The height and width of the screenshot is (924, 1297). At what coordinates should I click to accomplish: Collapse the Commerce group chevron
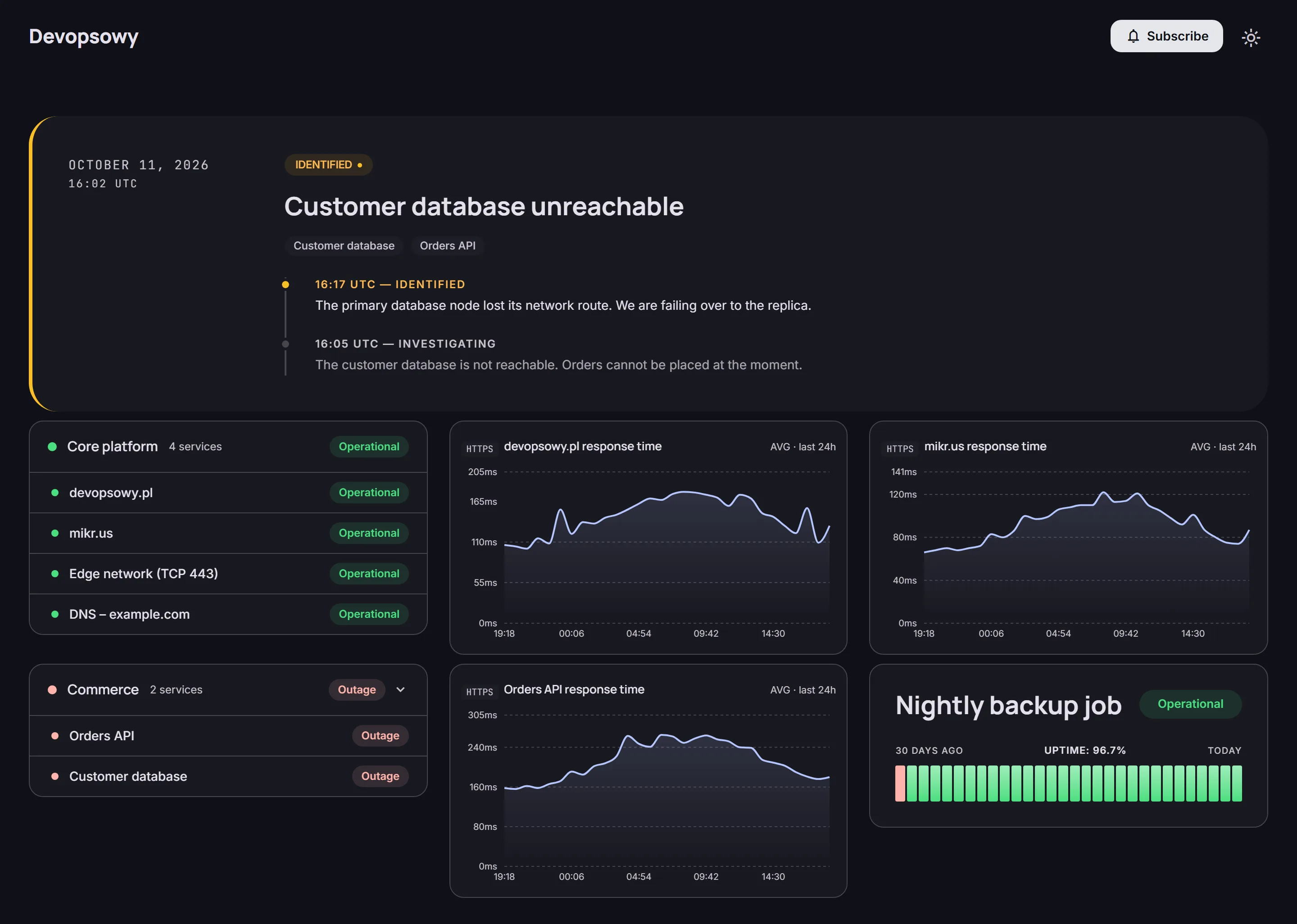(x=400, y=689)
